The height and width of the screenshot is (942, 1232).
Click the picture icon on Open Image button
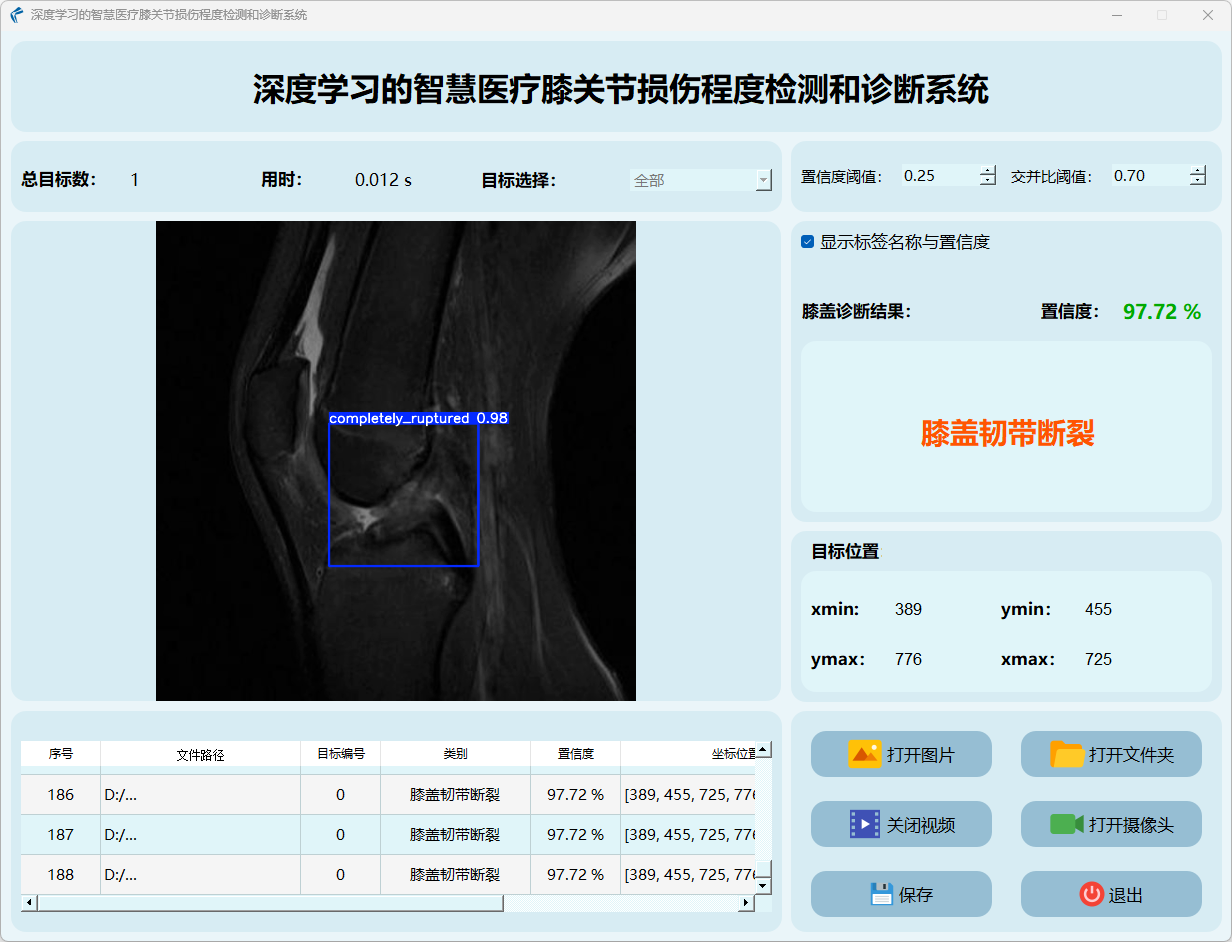864,754
